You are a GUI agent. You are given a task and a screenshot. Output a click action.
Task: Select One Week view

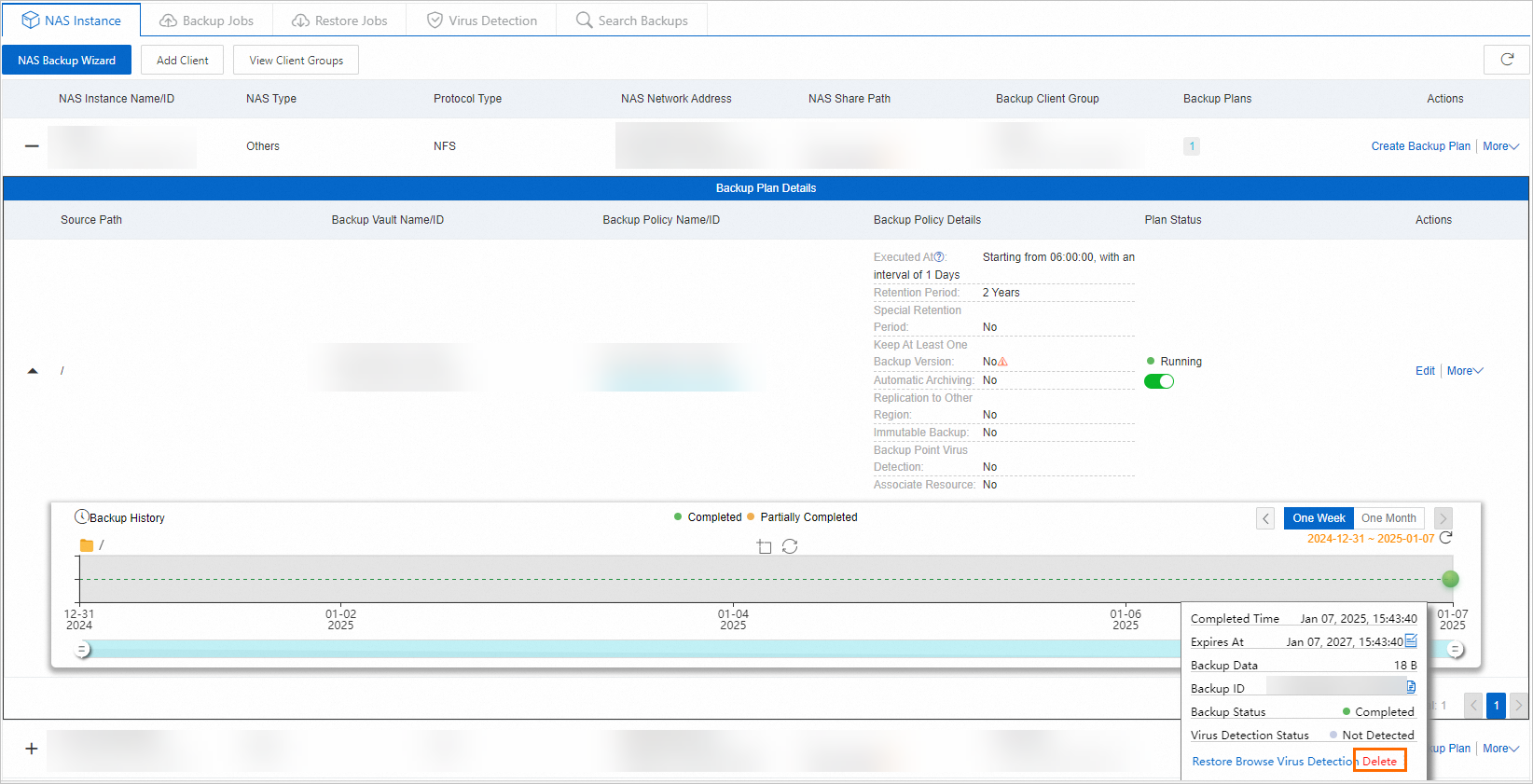point(1319,518)
